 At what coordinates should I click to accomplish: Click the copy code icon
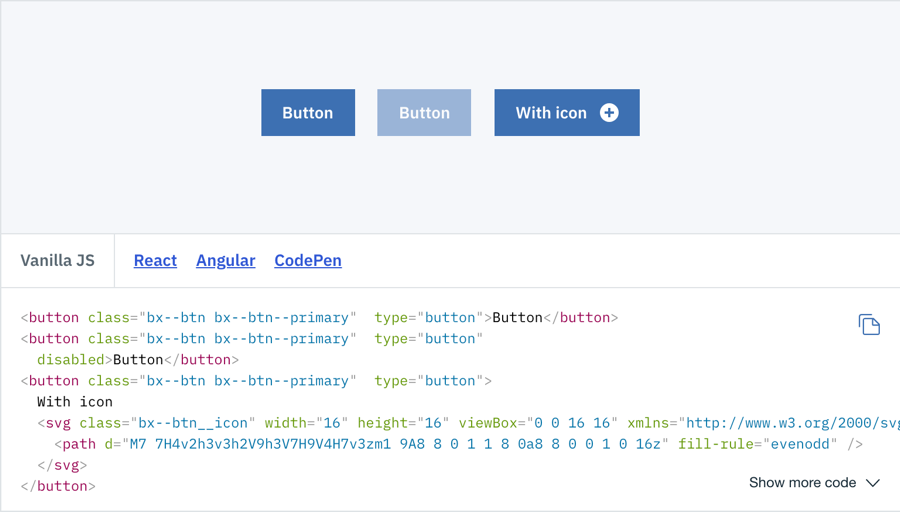[x=869, y=324]
